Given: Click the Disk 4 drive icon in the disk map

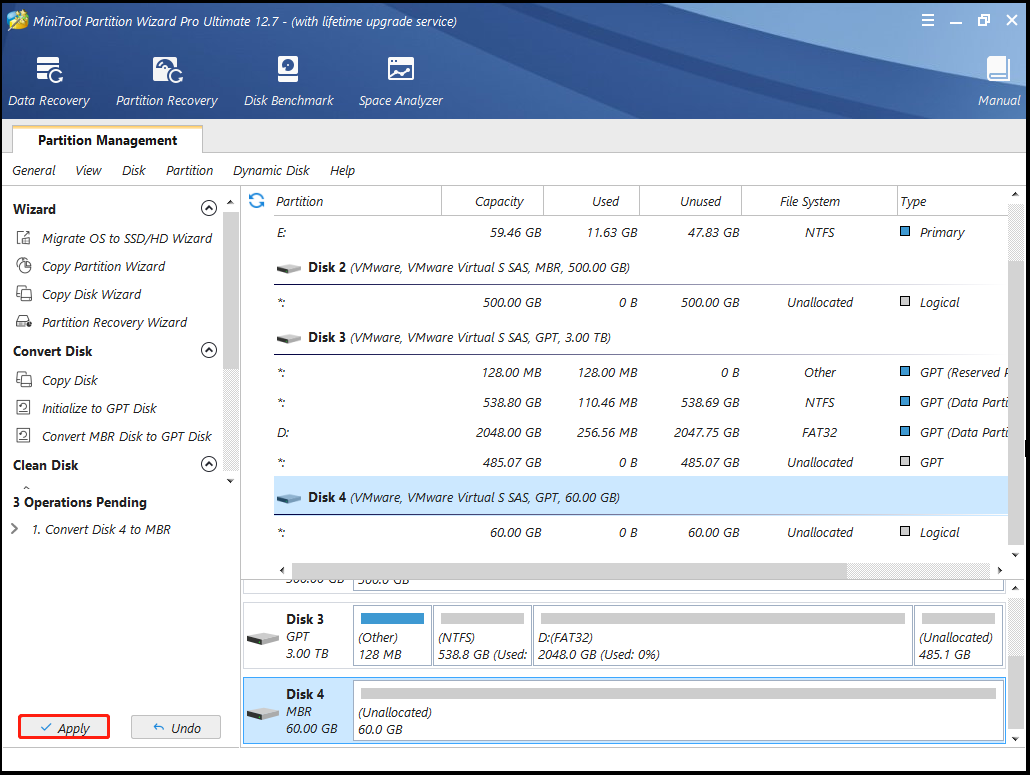Looking at the screenshot, I should (x=263, y=713).
